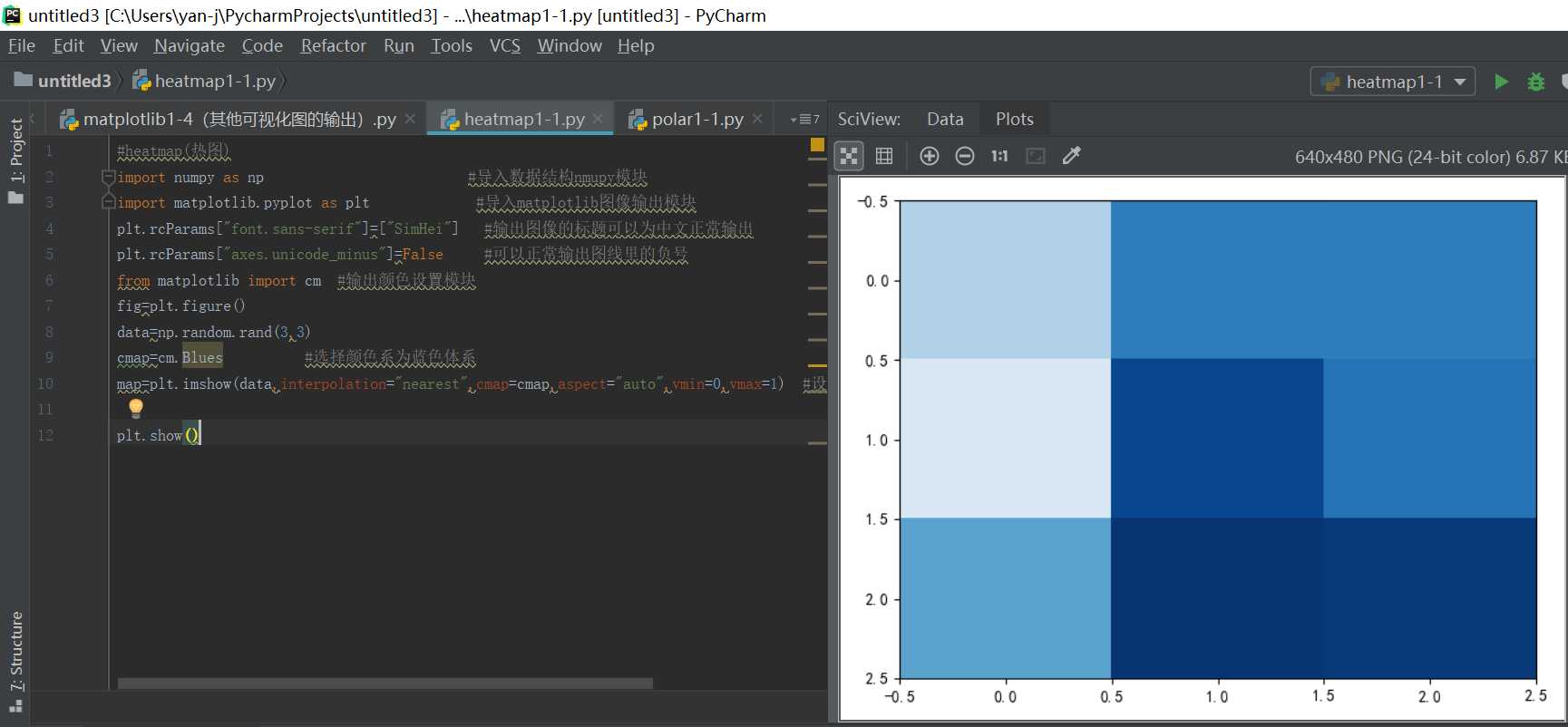Toggle the grid display in SciView
The height and width of the screenshot is (727, 1568).
(x=884, y=156)
